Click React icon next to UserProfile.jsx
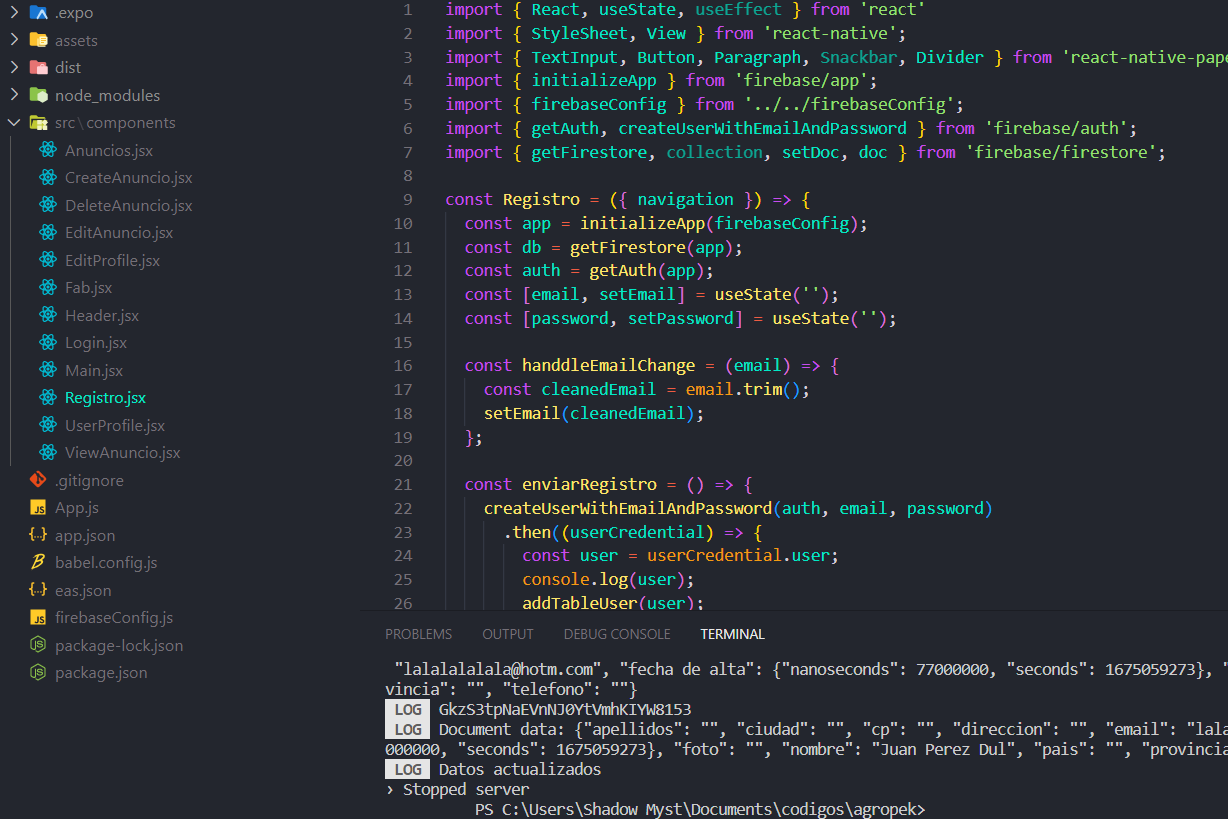The width and height of the screenshot is (1228, 819). [48, 425]
